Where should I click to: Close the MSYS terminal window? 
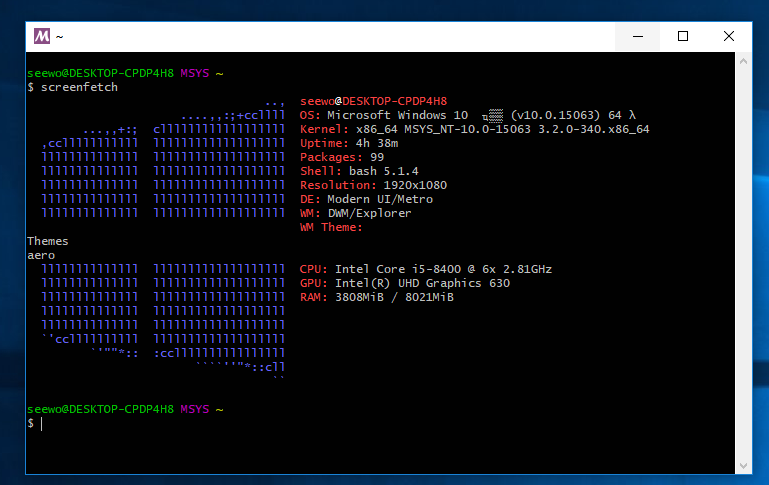729,36
